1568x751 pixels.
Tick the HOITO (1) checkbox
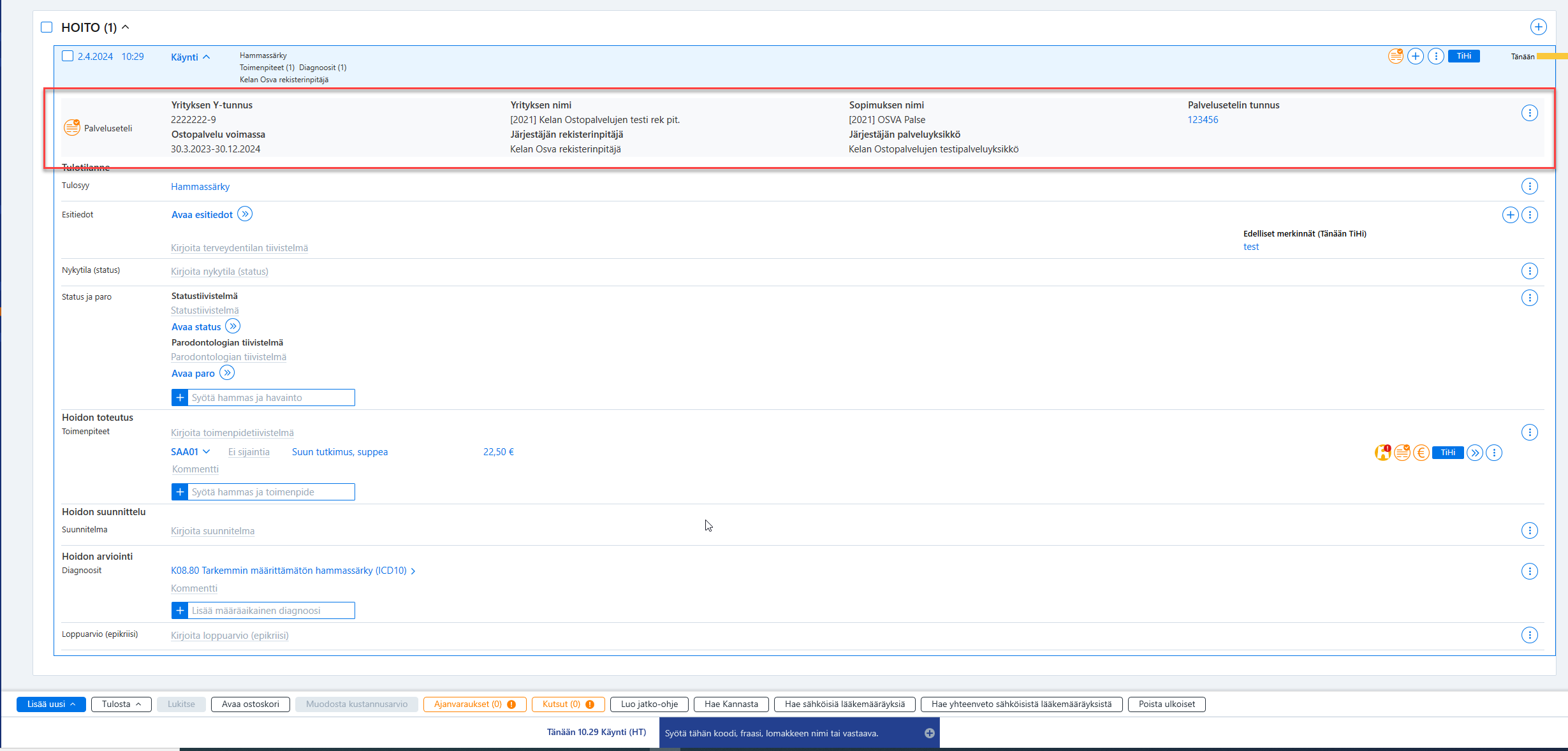pos(47,27)
